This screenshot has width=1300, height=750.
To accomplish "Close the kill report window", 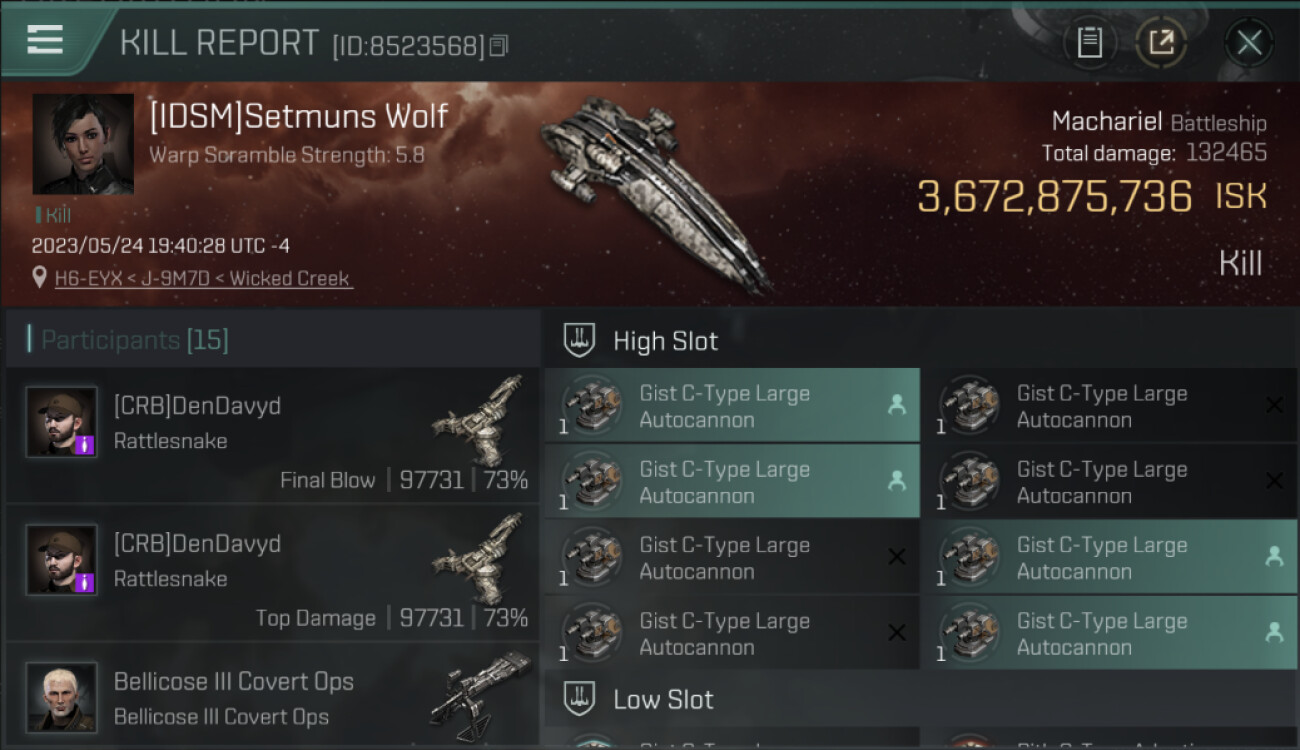I will click(x=1249, y=43).
